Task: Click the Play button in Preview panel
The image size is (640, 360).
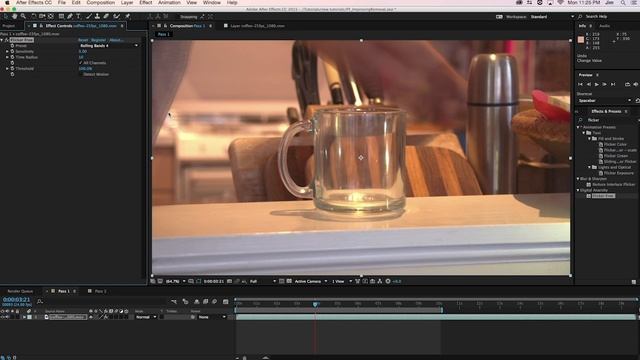Action: pyautogui.click(x=596, y=84)
